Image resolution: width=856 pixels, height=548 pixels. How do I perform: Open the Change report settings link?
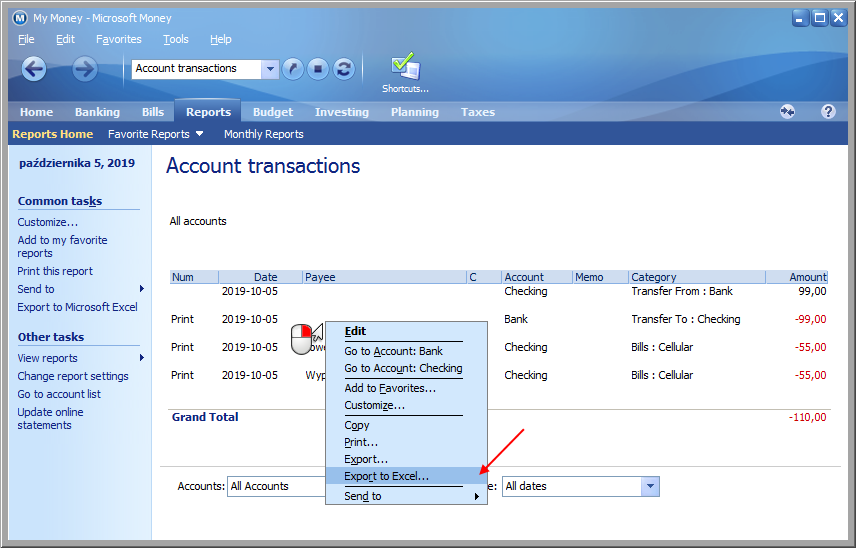pyautogui.click(x=73, y=376)
